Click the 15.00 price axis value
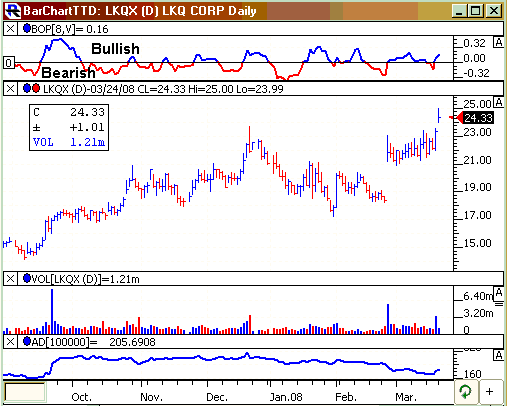The width and height of the screenshot is (507, 406). [477, 243]
